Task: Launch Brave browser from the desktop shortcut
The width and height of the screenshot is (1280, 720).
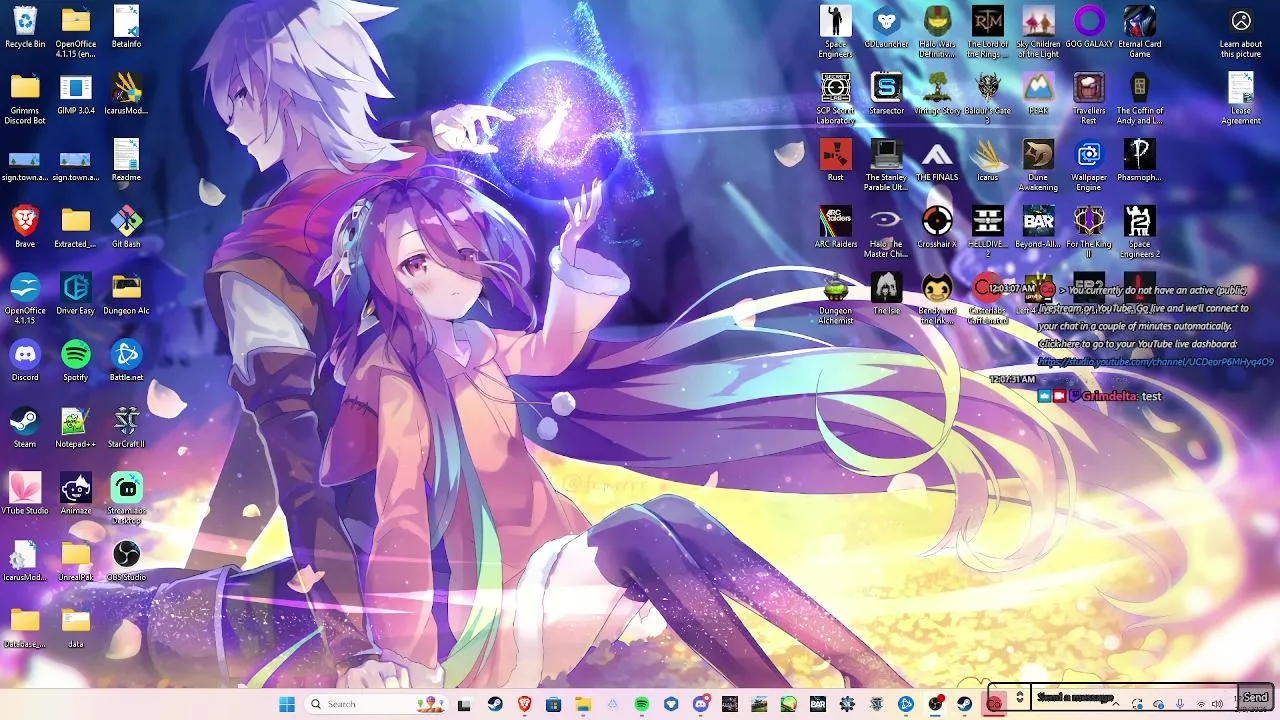Action: [x=25, y=228]
